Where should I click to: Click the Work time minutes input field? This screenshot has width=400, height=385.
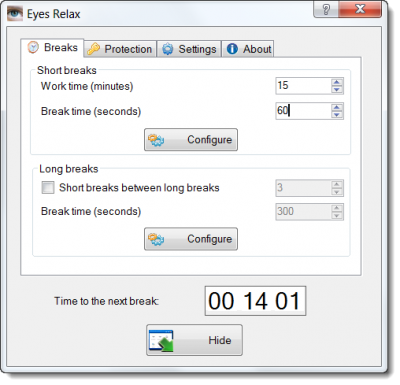303,86
